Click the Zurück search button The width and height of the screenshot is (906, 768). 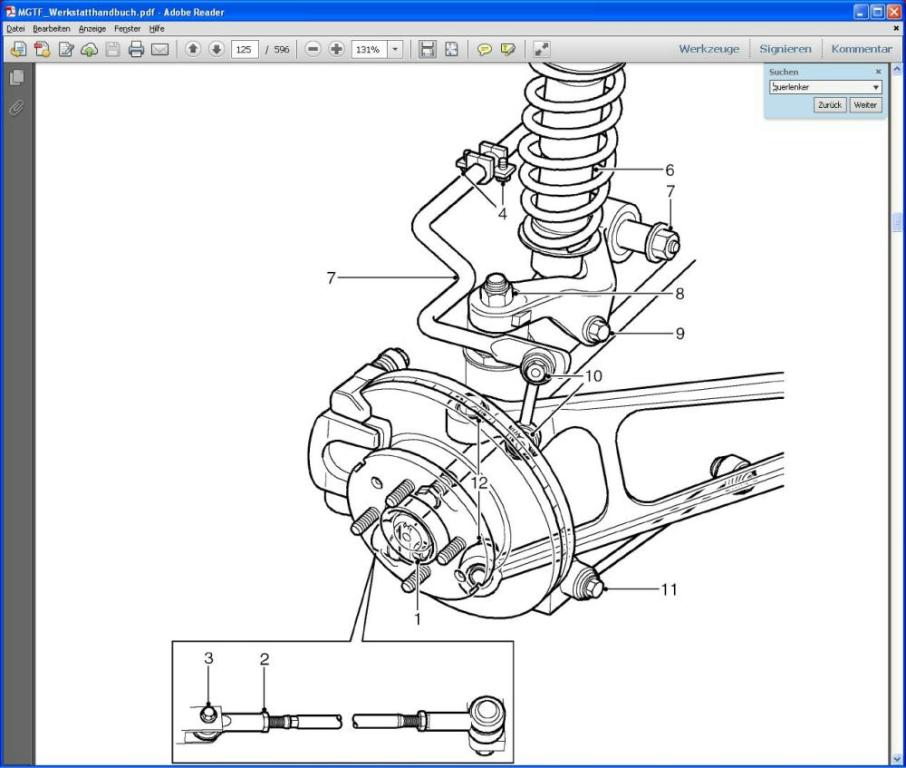point(830,105)
